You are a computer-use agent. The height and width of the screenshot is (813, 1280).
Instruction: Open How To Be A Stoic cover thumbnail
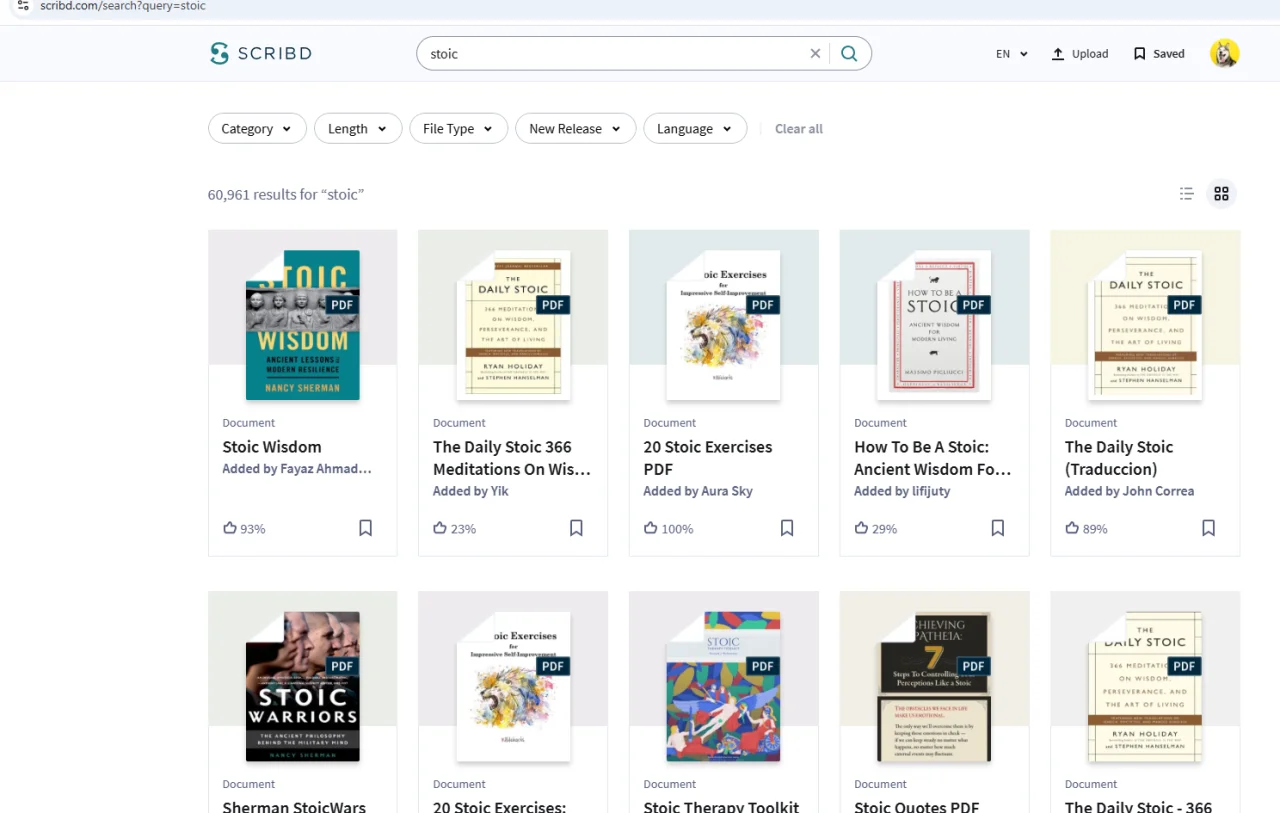pyautogui.click(x=934, y=325)
